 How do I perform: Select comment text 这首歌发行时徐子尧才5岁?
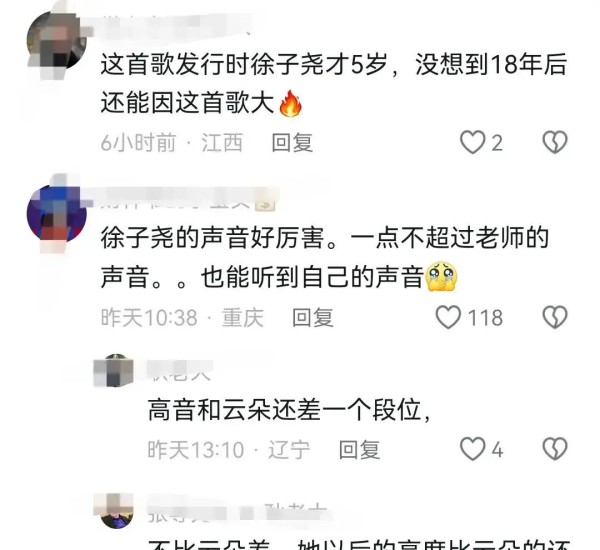point(244,64)
